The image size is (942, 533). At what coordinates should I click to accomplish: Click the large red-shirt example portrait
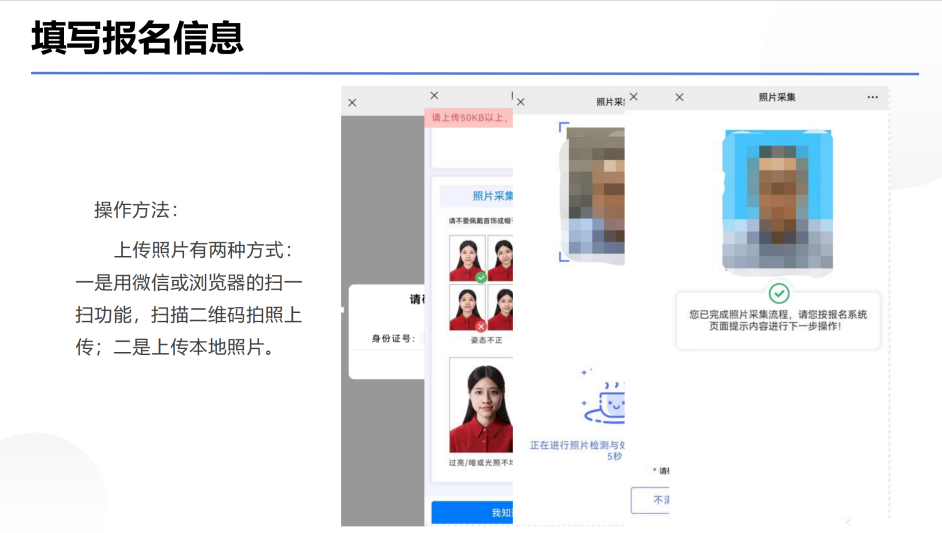[x=481, y=406]
